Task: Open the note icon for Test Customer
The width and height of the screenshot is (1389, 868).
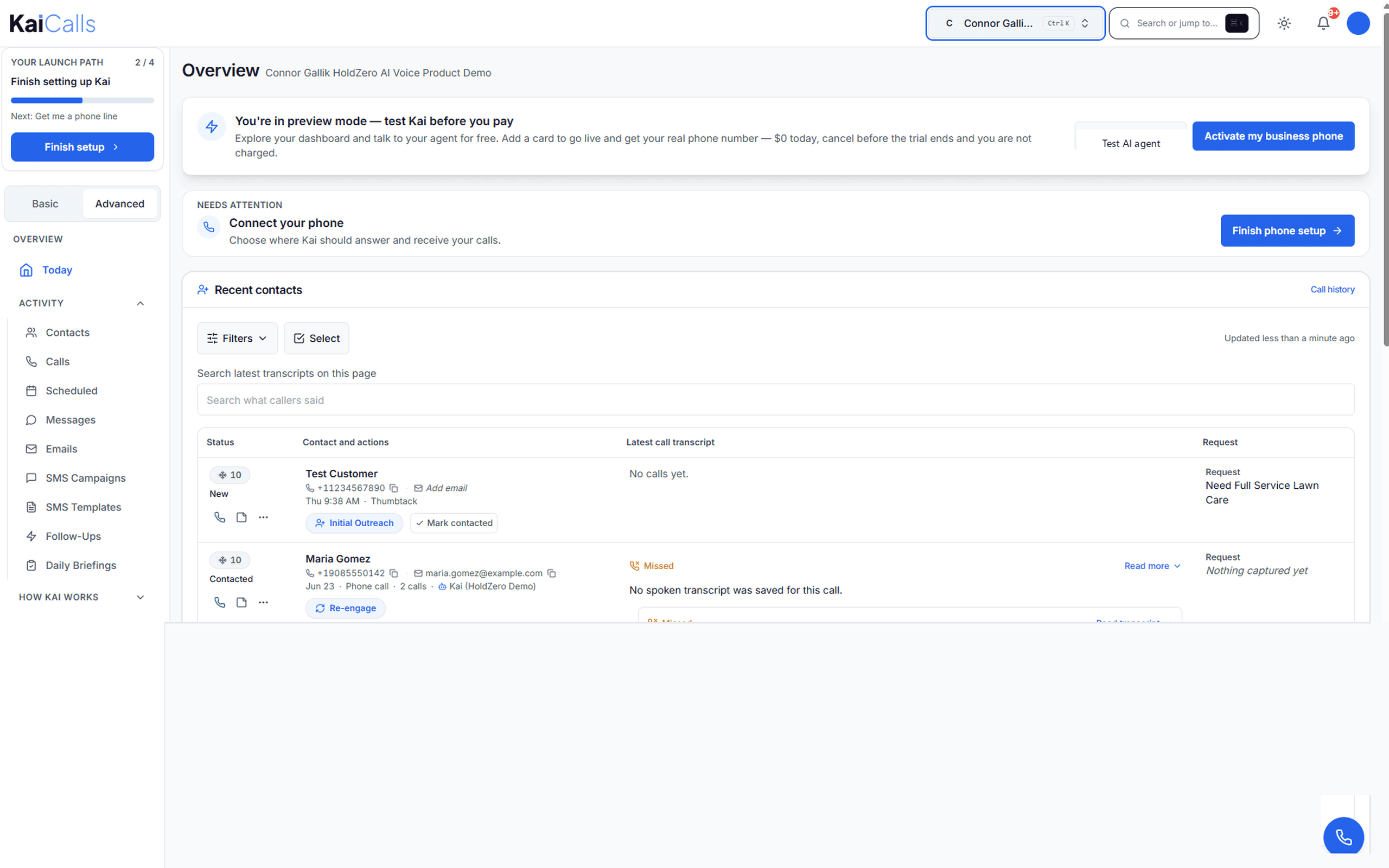Action: coord(241,517)
